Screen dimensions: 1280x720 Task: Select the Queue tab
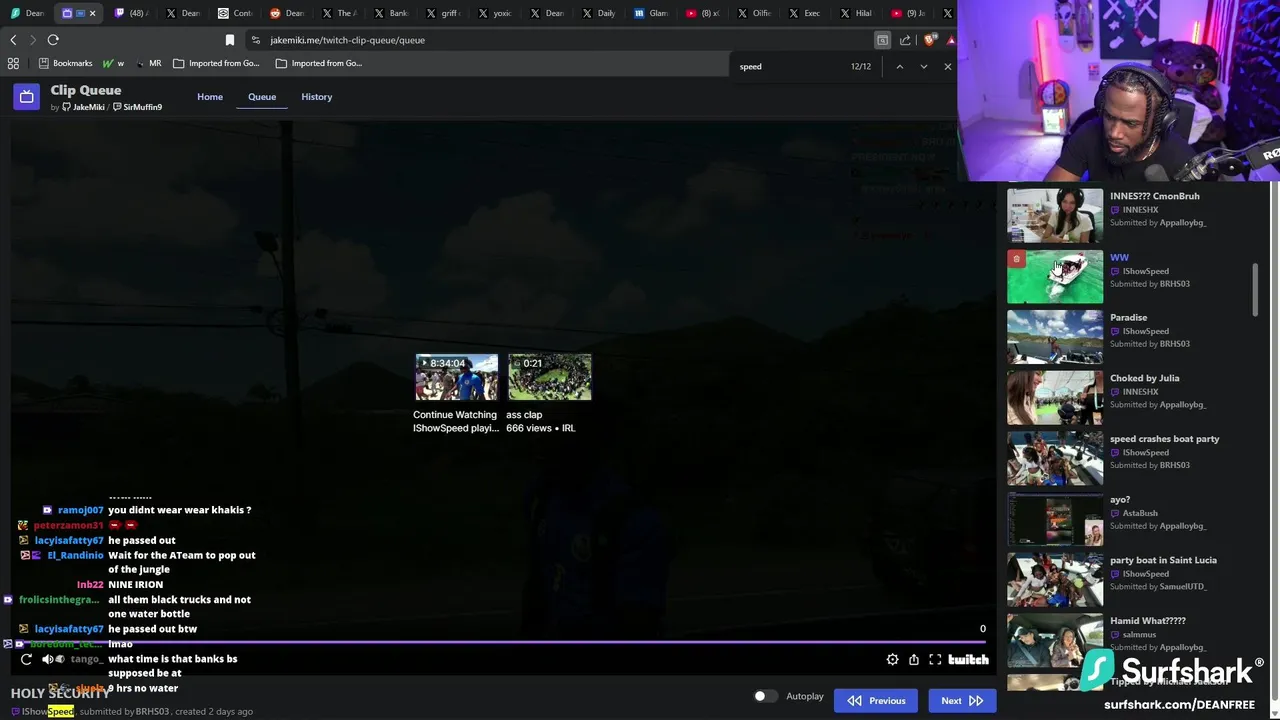pyautogui.click(x=262, y=97)
